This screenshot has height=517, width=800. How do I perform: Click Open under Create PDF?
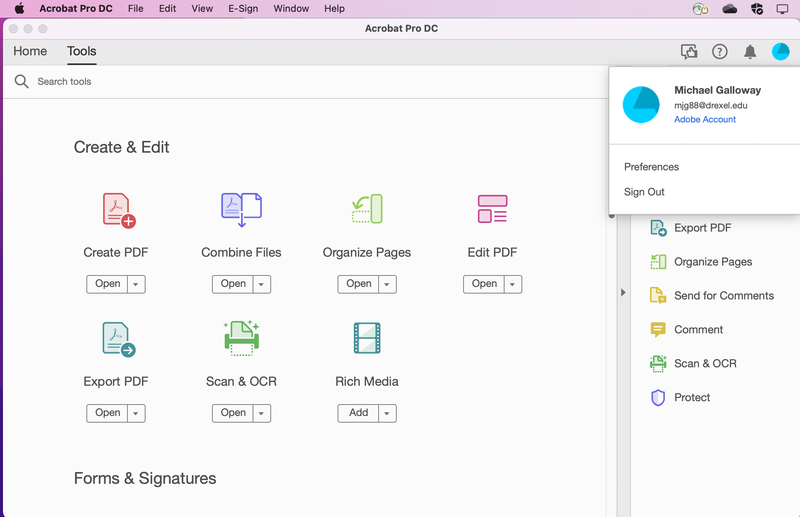click(107, 284)
